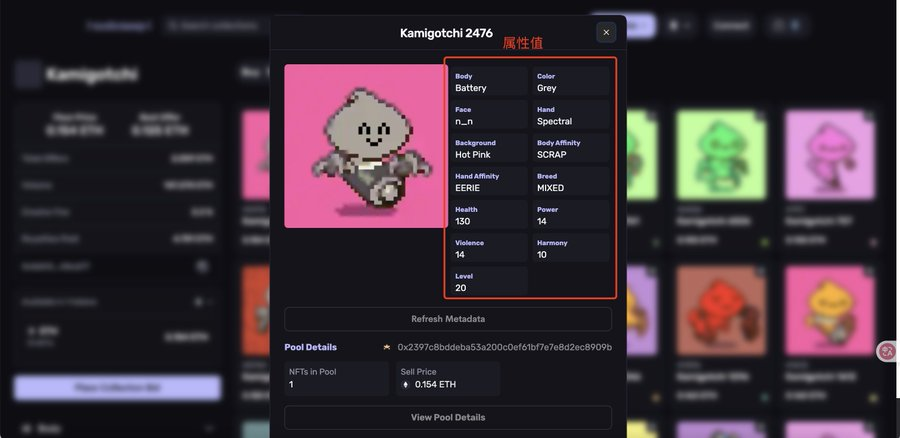Select the Color Grey attribute card
Screen dimensions: 900x438
[571, 82]
